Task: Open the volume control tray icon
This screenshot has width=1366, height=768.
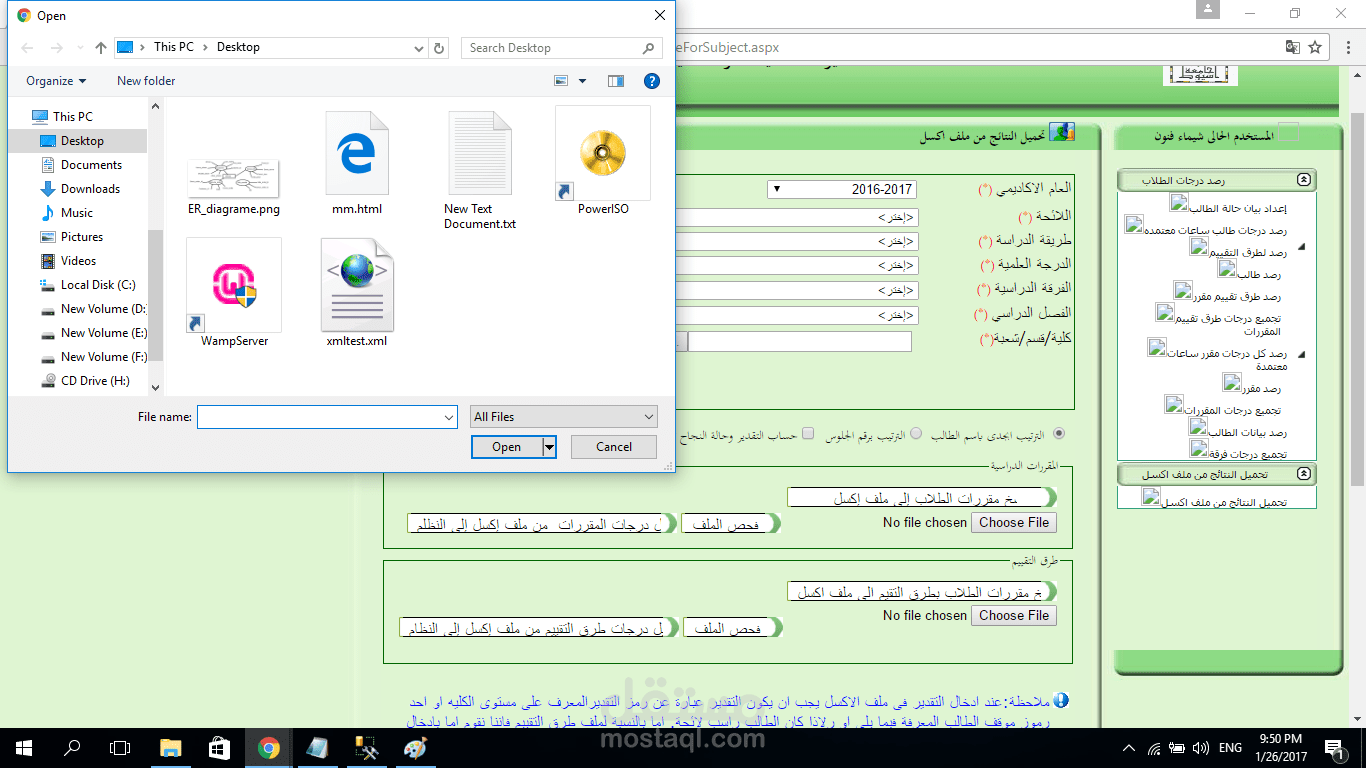Action: (x=1201, y=747)
